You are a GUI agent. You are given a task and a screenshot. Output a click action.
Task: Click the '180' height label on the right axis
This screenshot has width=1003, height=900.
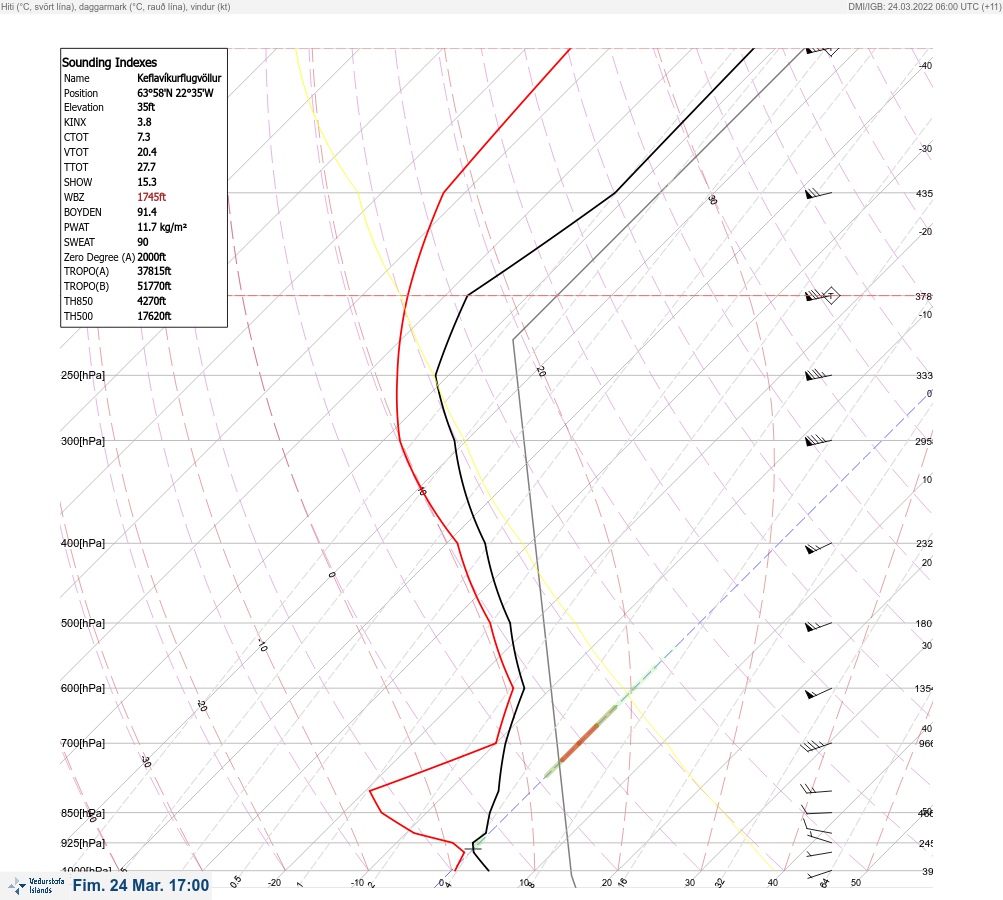click(x=924, y=624)
